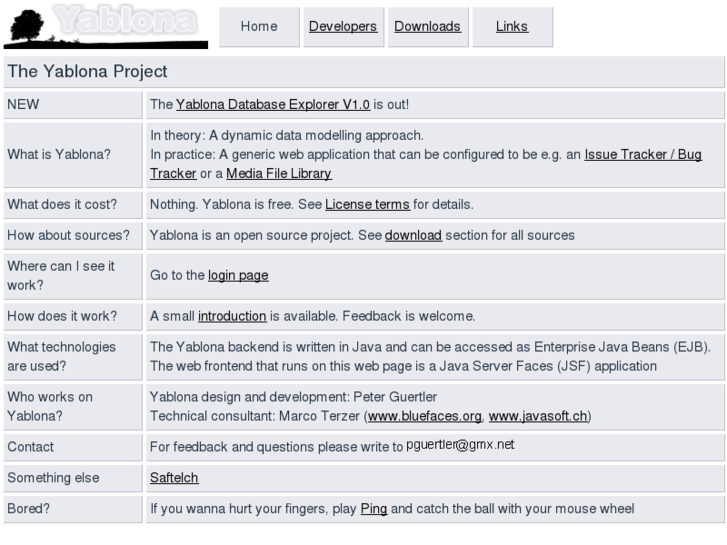The width and height of the screenshot is (727, 545).
Task: Play the Ping game link
Action: (374, 509)
